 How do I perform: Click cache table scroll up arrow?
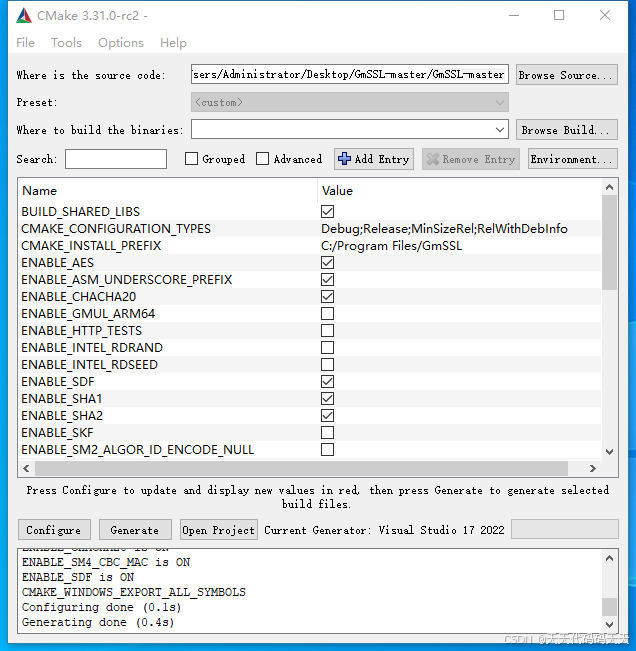(x=609, y=187)
